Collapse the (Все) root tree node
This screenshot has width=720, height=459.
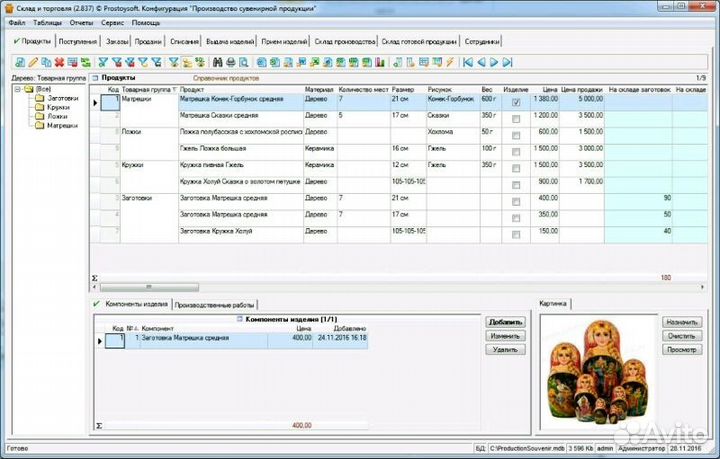17,89
